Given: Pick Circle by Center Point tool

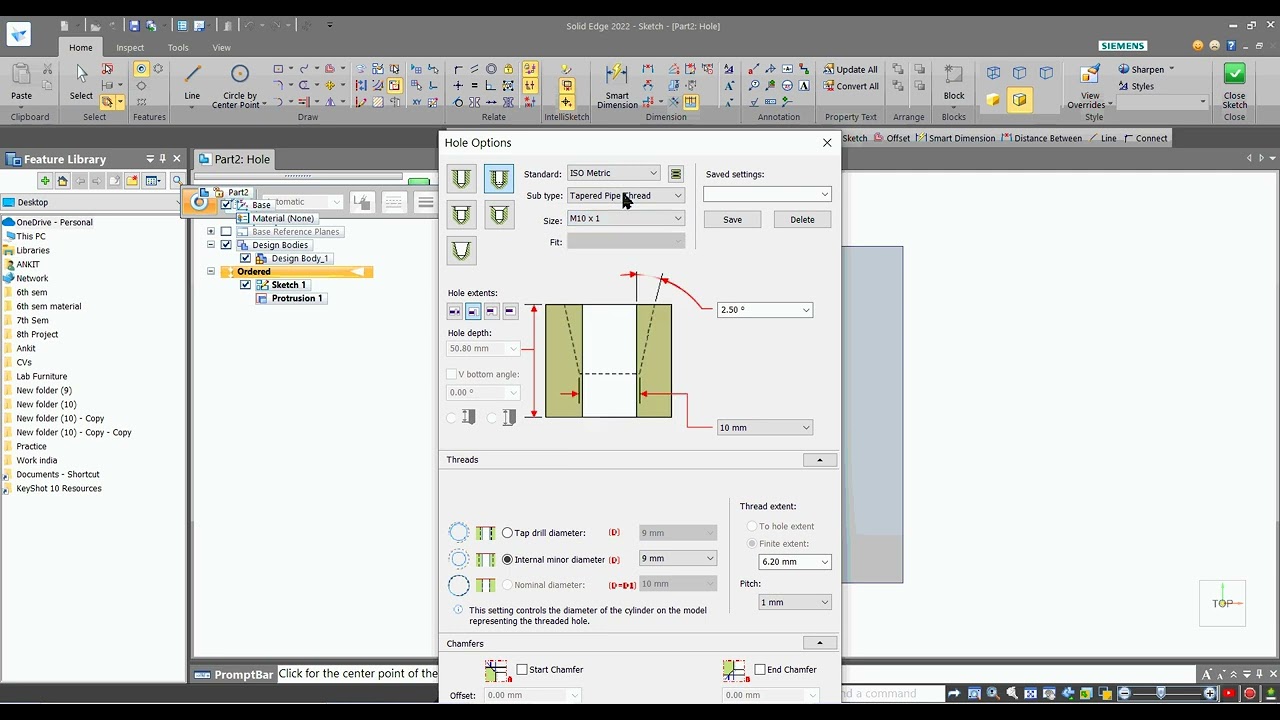Looking at the screenshot, I should (x=239, y=86).
